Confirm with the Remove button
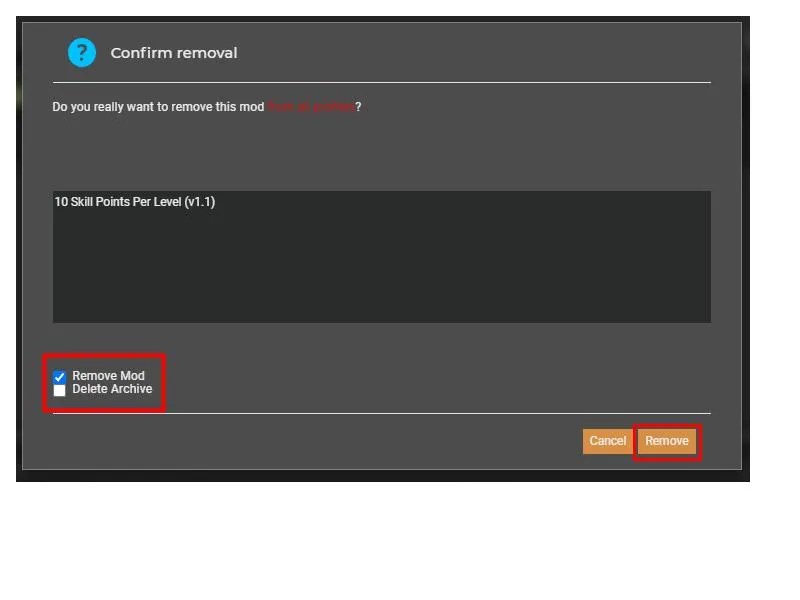The image size is (800, 600). click(x=667, y=441)
